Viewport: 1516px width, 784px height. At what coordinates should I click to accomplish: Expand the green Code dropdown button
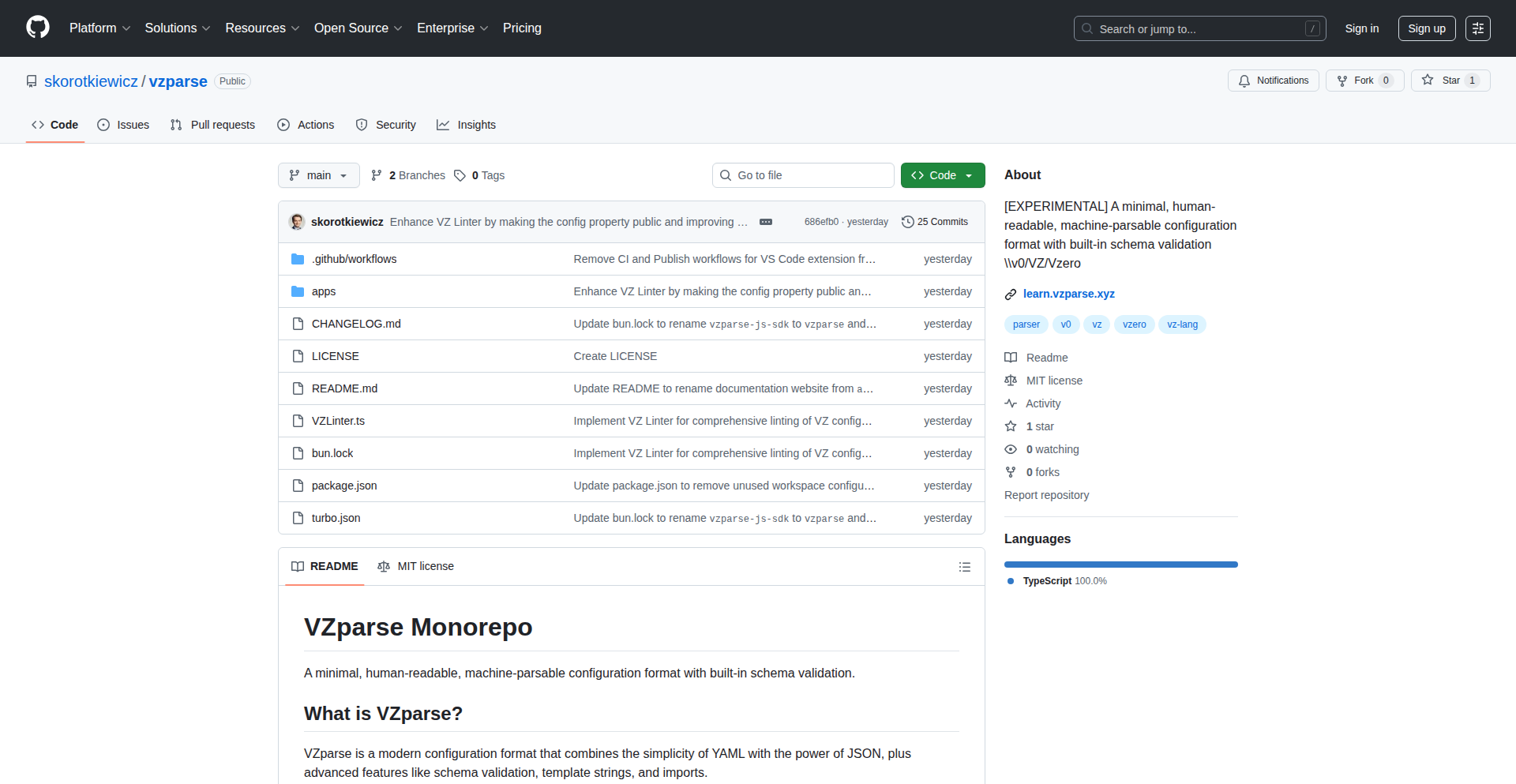[943, 175]
